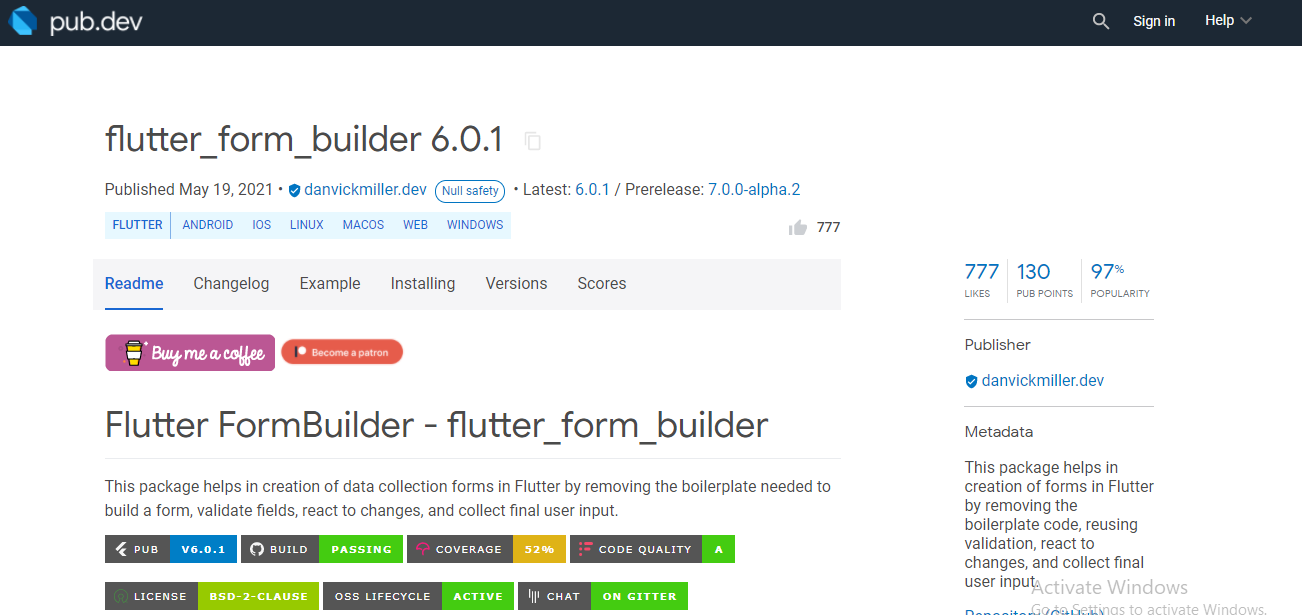Open latest version 6.0.1 link
This screenshot has width=1302, height=615.
[592, 190]
